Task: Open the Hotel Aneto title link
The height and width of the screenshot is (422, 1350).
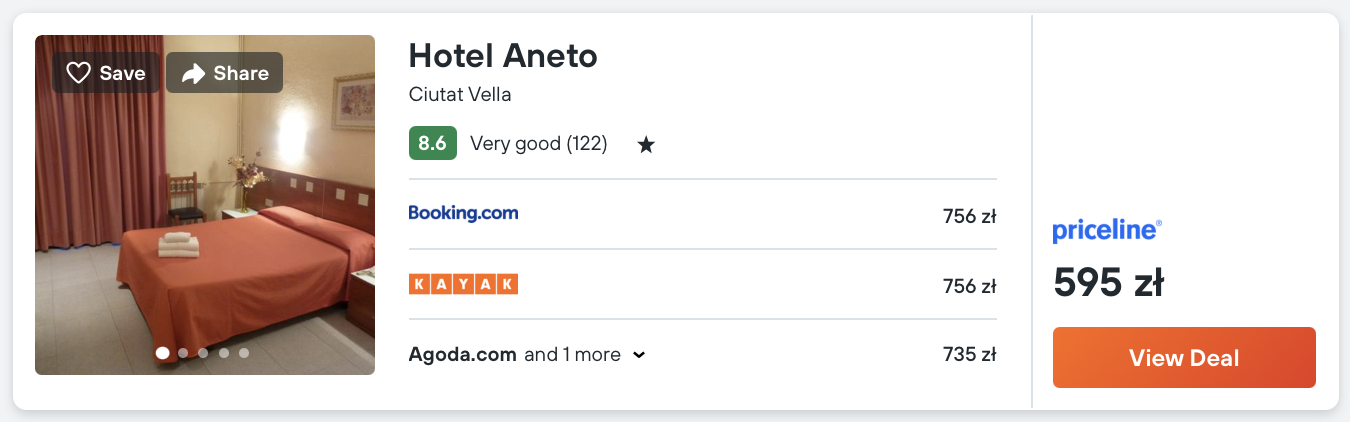Action: tap(503, 56)
